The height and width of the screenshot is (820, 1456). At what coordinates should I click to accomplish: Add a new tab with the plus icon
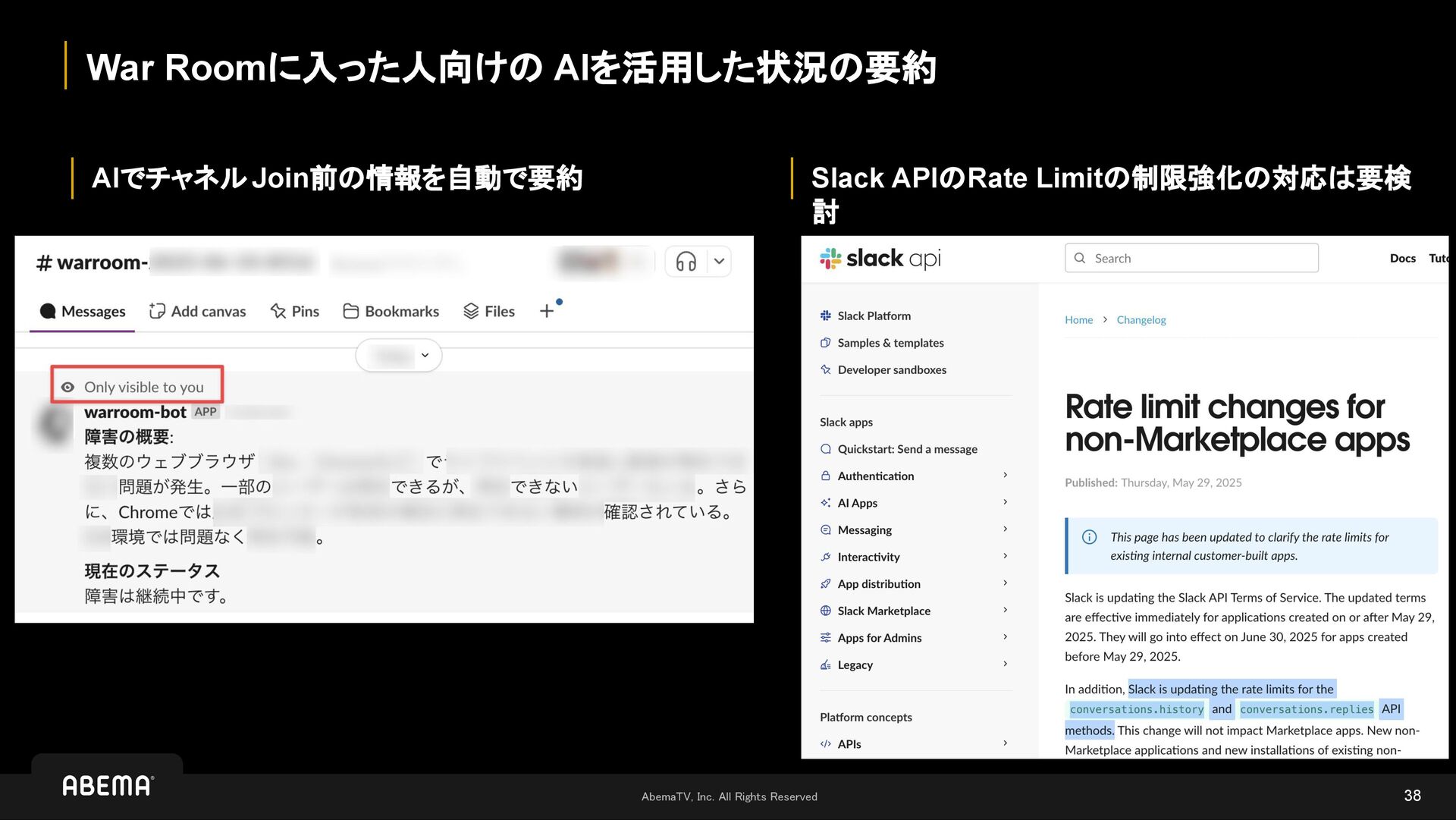pyautogui.click(x=547, y=311)
